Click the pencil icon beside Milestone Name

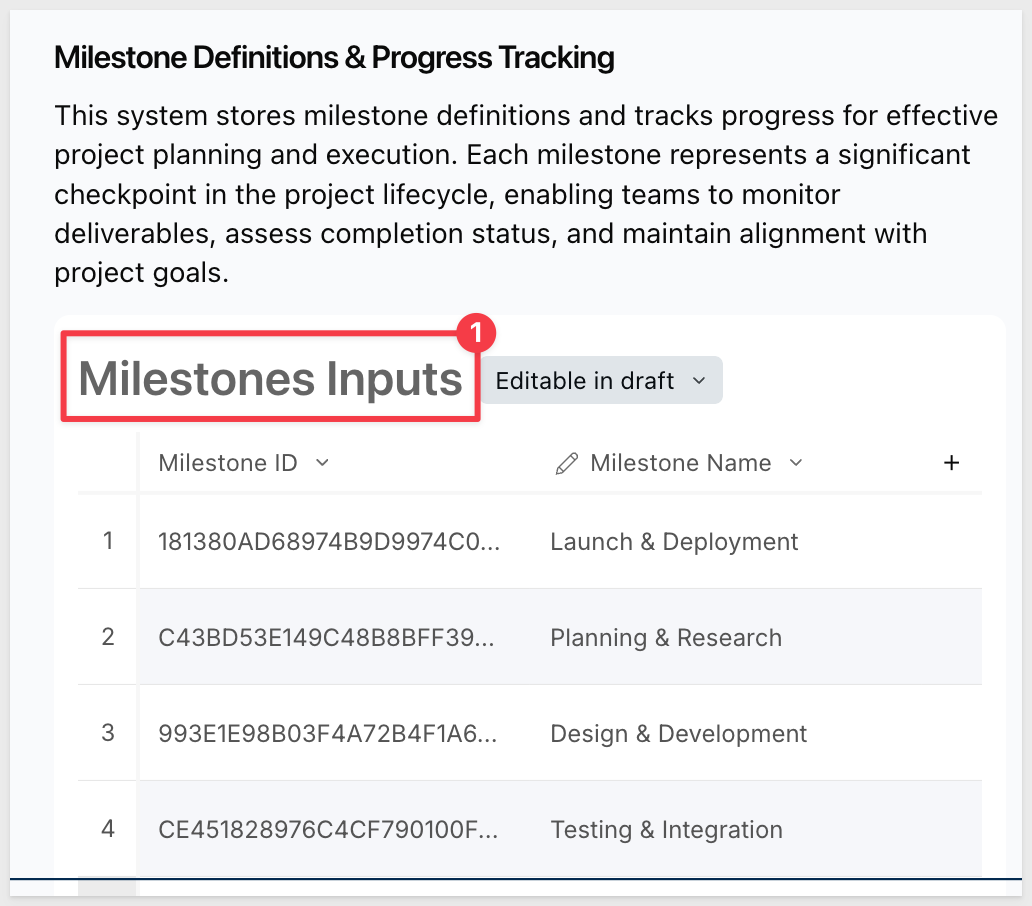(x=567, y=463)
